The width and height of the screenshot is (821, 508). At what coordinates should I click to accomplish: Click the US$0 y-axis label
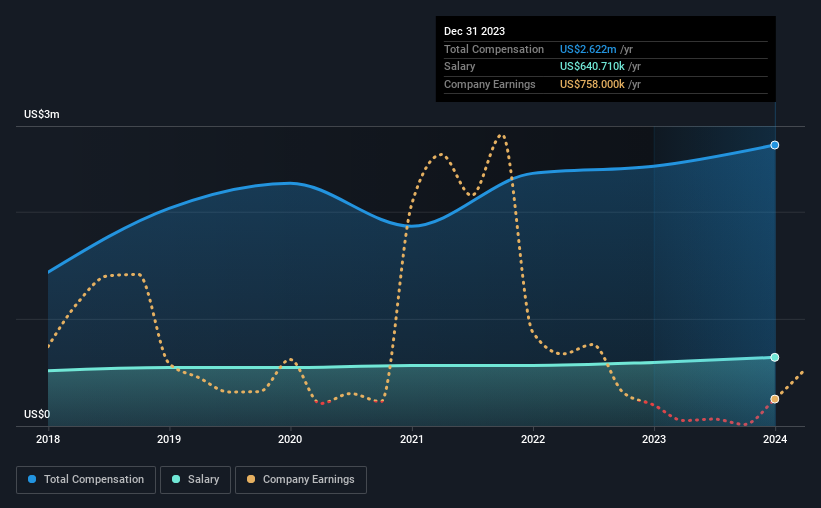(x=37, y=414)
